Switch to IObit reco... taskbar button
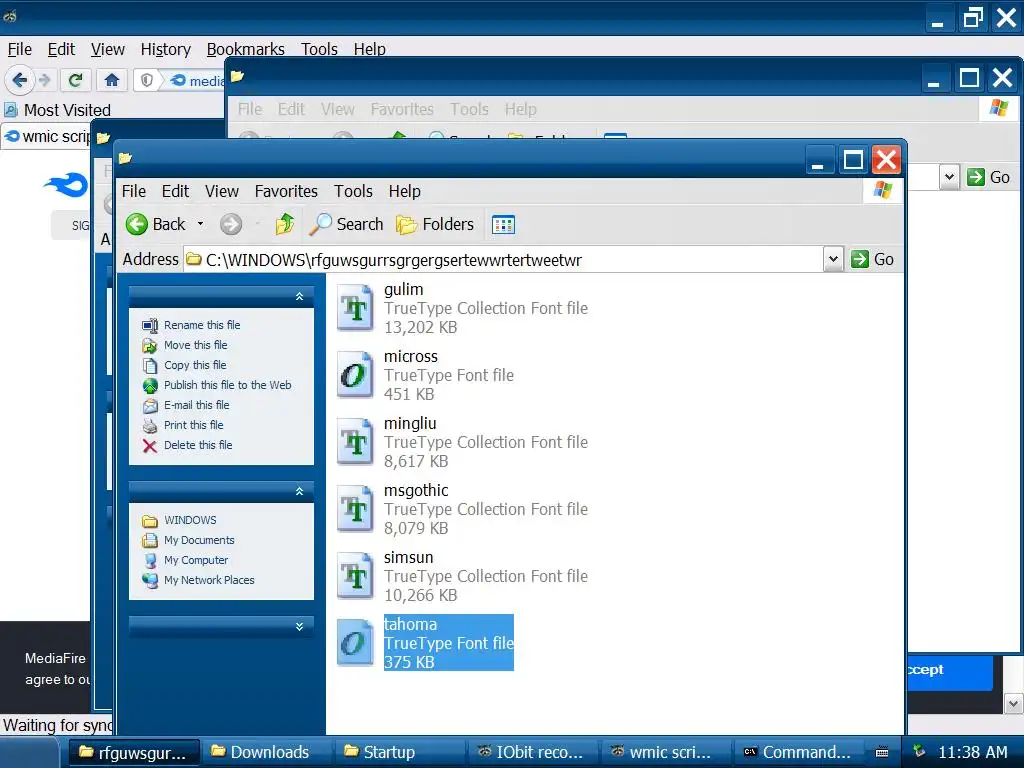Viewport: 1024px width, 768px height. coord(533,752)
